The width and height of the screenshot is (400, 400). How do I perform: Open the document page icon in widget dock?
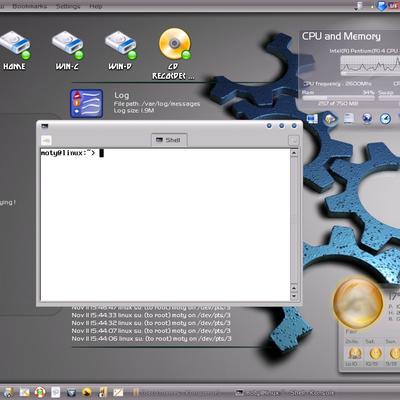click(x=349, y=119)
